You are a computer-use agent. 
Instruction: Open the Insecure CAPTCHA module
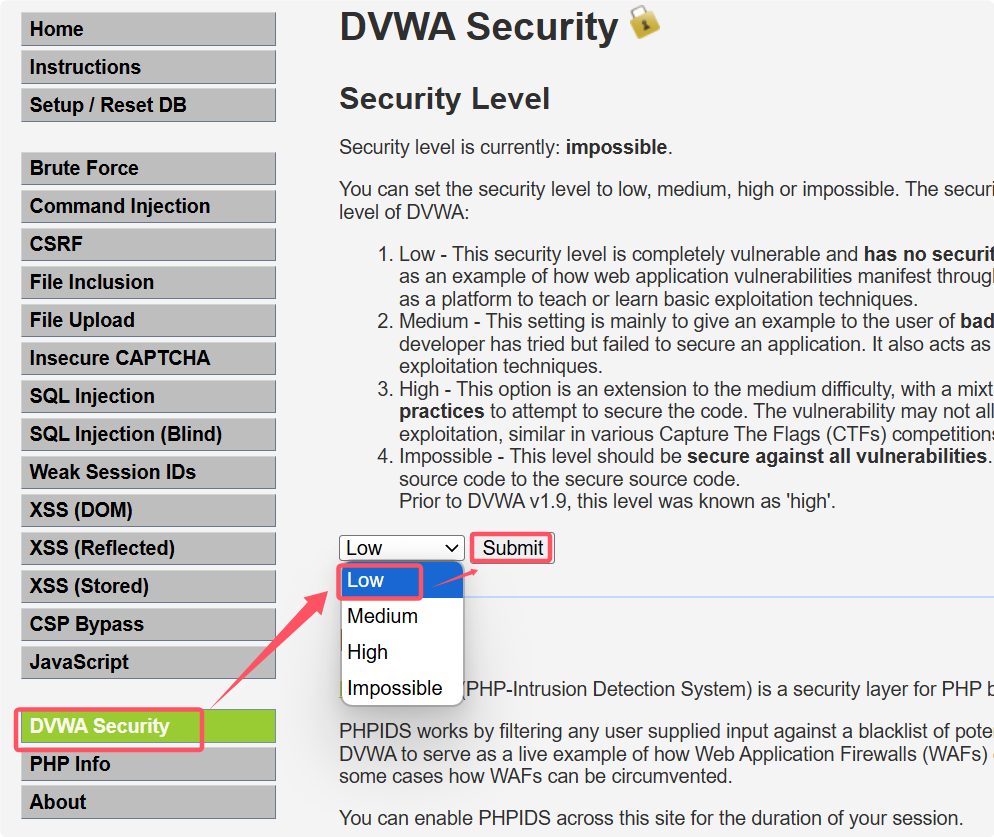pos(148,358)
